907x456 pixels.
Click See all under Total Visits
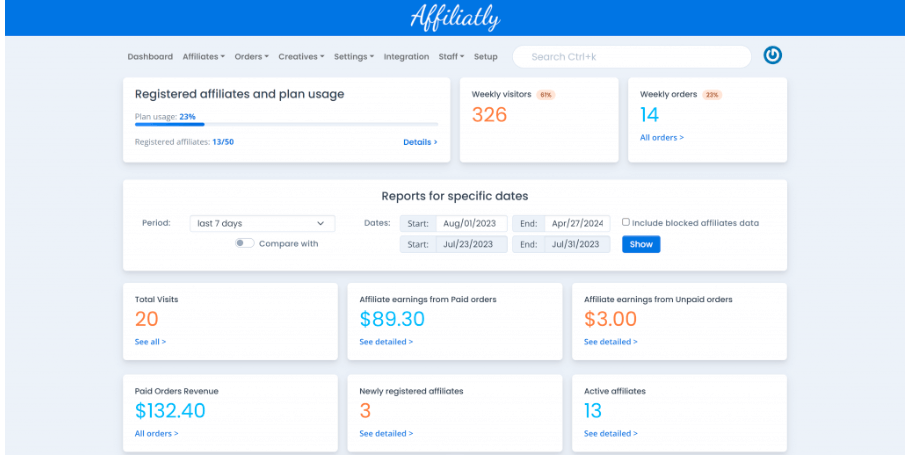pyautogui.click(x=151, y=341)
